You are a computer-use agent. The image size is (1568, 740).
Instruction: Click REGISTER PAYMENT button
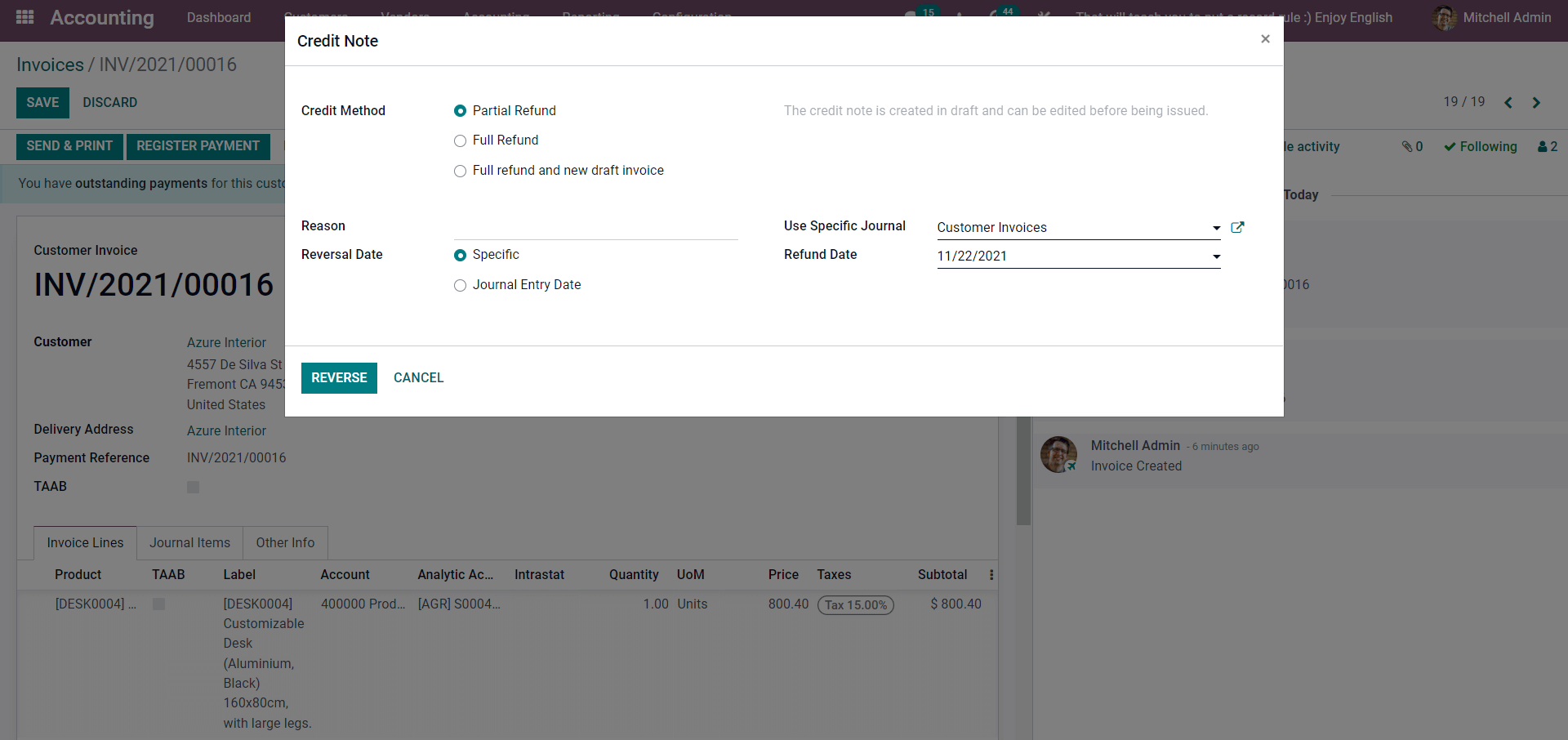tap(198, 146)
